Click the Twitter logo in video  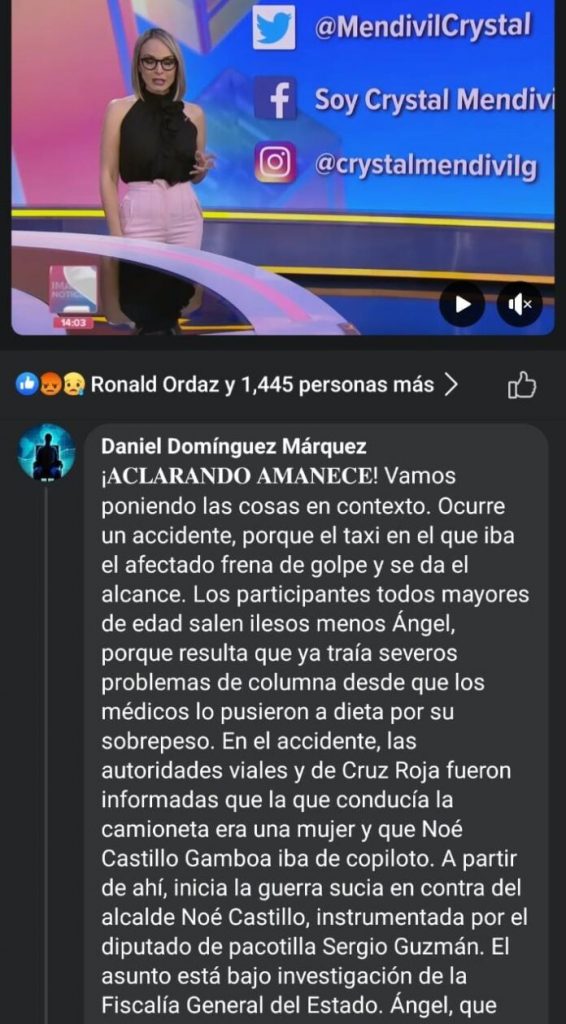coord(274,26)
